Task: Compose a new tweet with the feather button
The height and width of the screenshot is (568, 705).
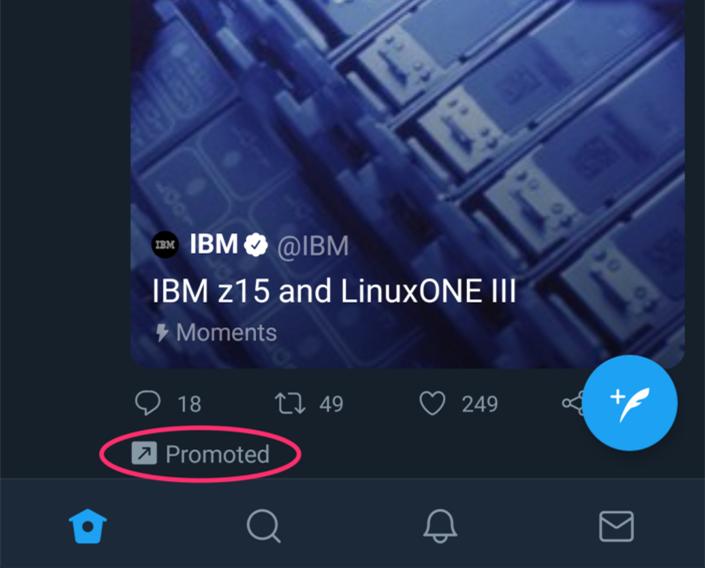Action: pyautogui.click(x=629, y=404)
